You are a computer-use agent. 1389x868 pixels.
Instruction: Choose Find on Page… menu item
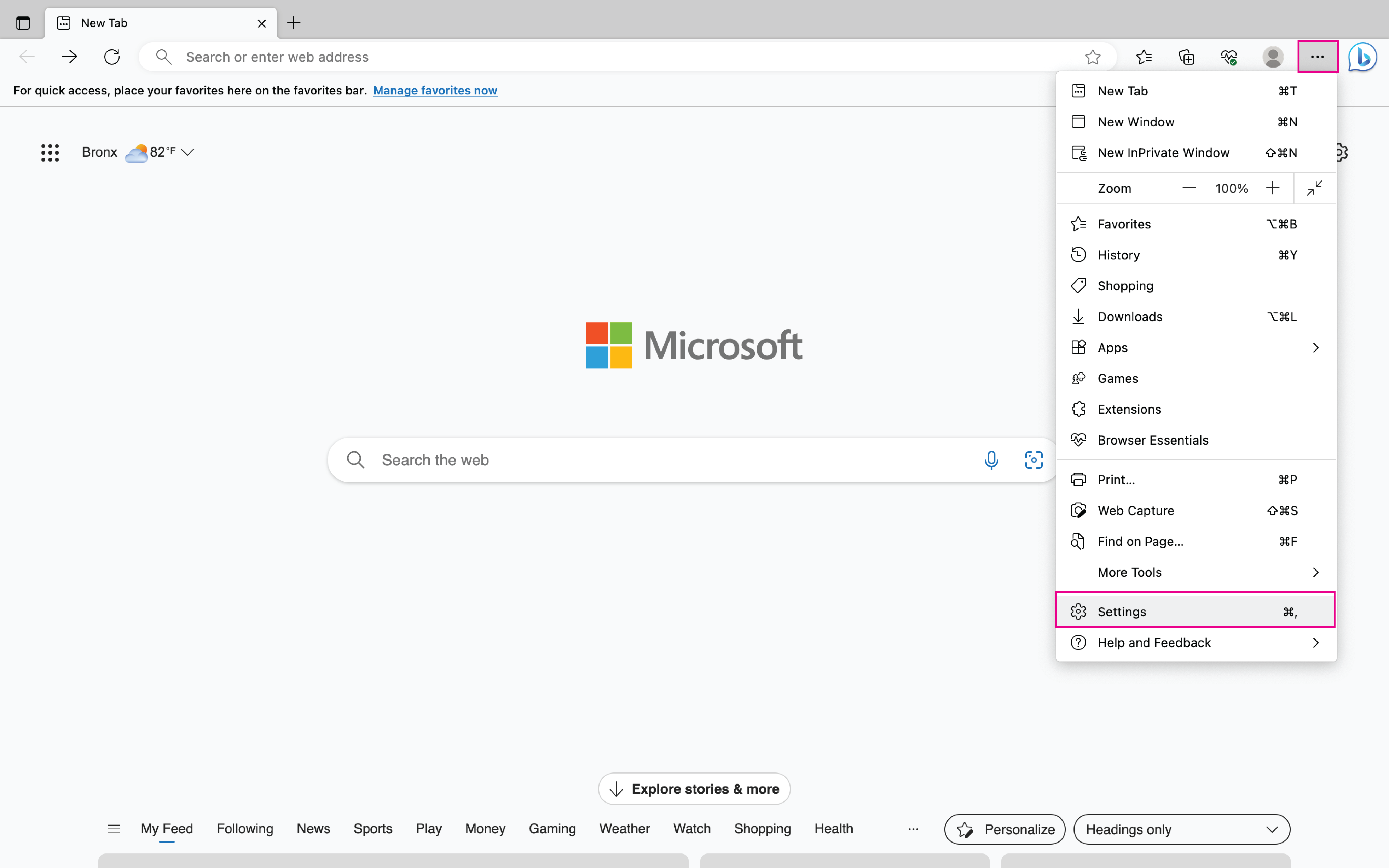pyautogui.click(x=1196, y=541)
